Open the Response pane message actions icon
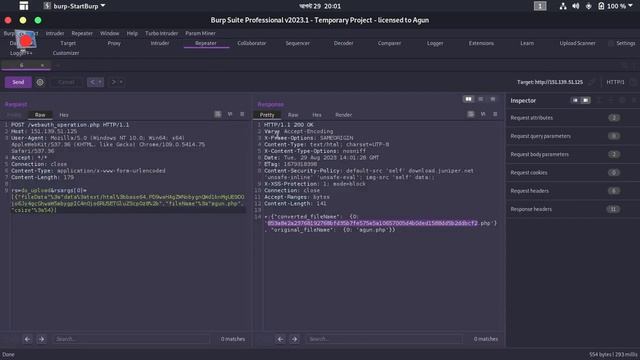Viewport: 640px width, 360px height. pos(471,114)
